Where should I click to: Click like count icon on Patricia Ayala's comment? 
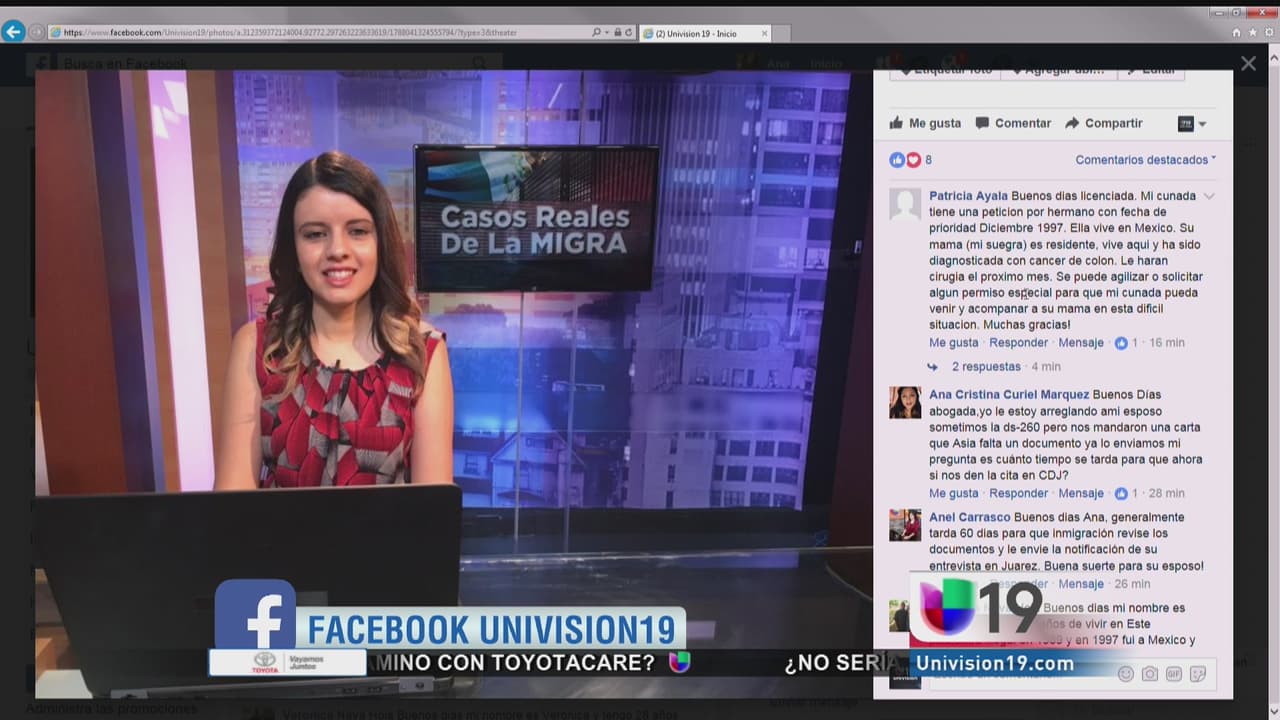(x=1121, y=343)
